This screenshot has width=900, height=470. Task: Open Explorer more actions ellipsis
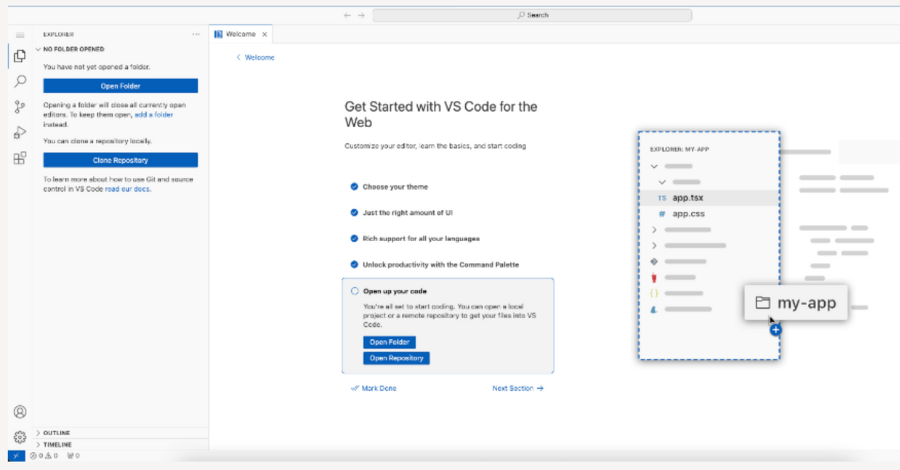pyautogui.click(x=196, y=34)
